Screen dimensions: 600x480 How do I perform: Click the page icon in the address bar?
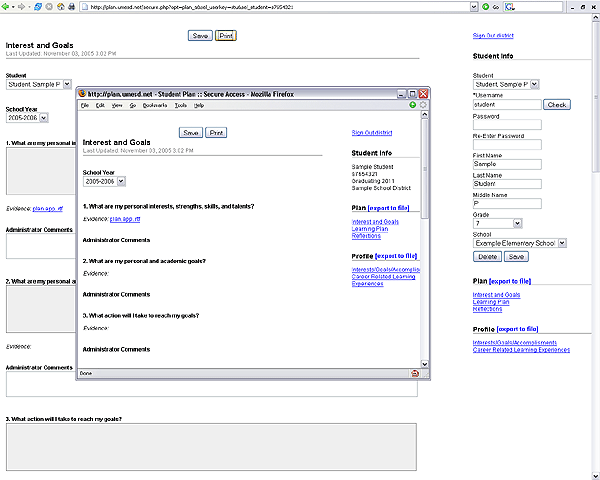pos(85,7)
